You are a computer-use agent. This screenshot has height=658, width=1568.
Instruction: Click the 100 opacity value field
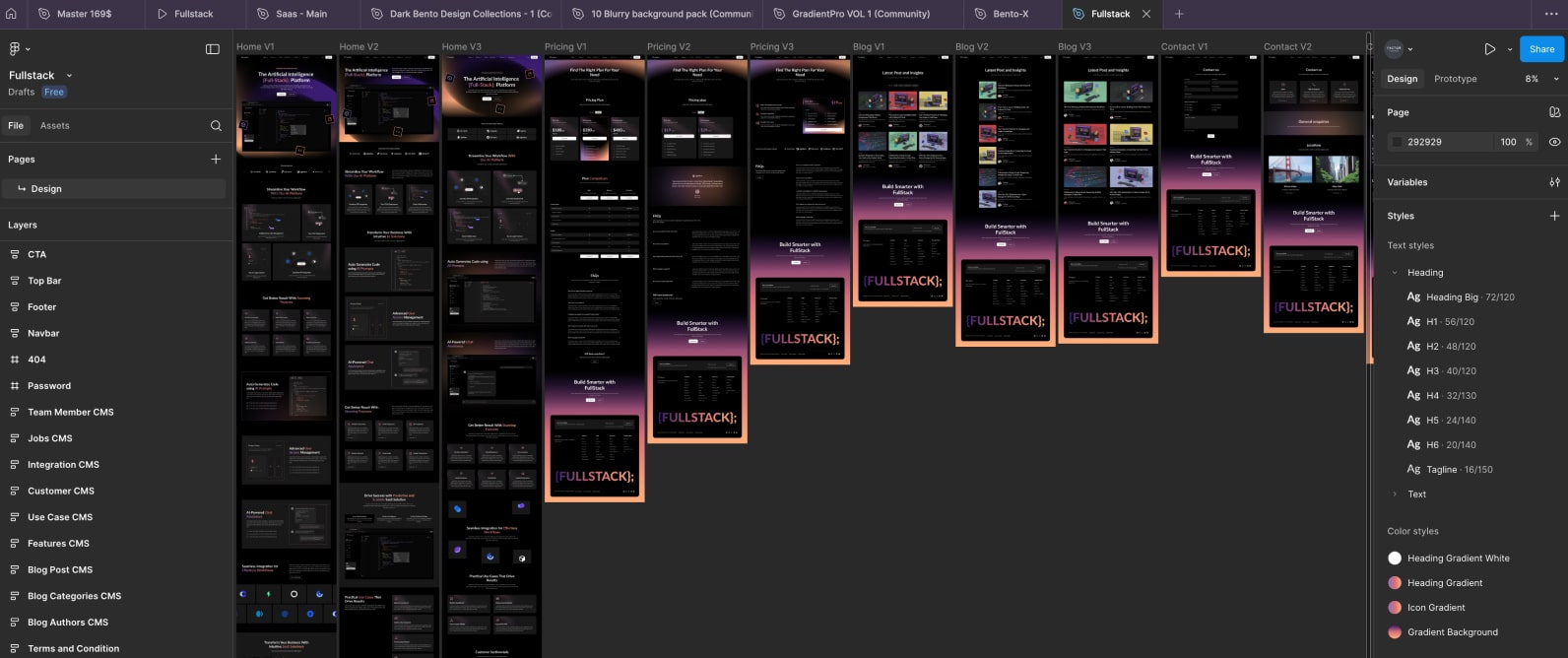[1509, 142]
